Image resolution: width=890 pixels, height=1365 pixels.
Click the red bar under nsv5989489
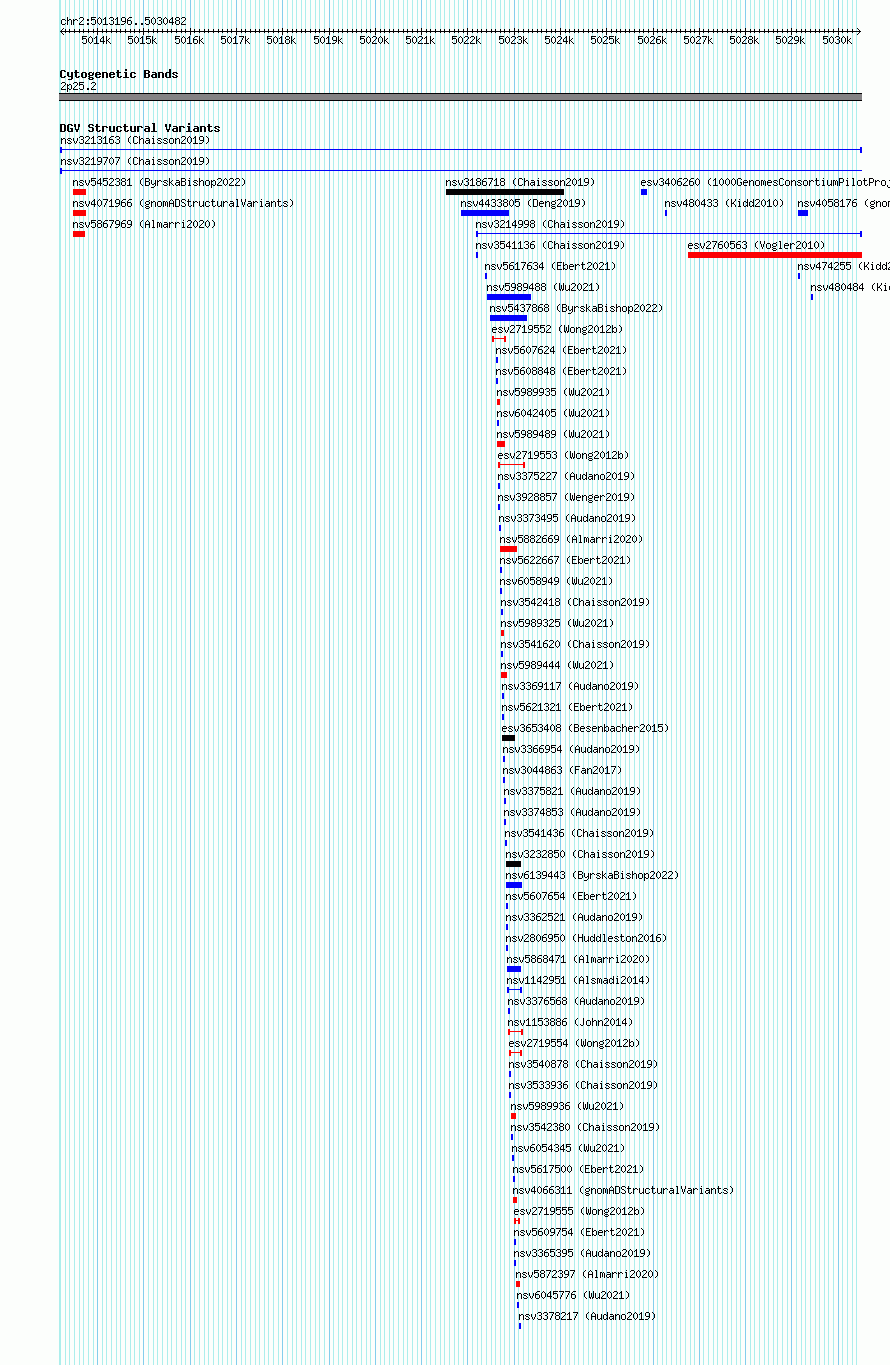click(x=501, y=444)
